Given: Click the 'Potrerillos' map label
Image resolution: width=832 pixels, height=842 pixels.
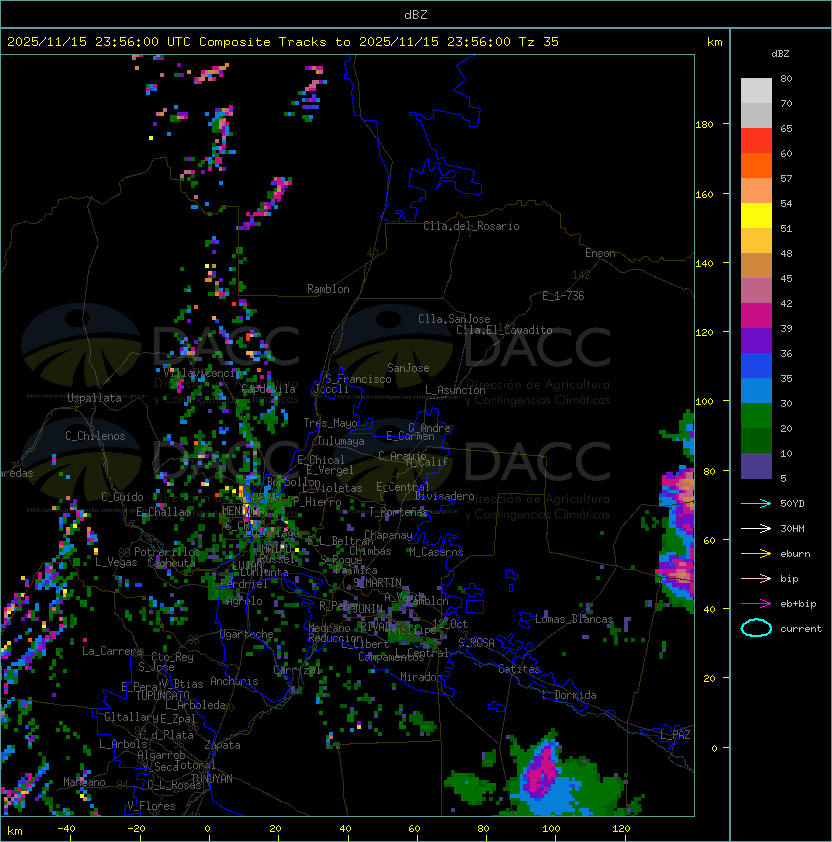Looking at the screenshot, I should (x=167, y=552).
